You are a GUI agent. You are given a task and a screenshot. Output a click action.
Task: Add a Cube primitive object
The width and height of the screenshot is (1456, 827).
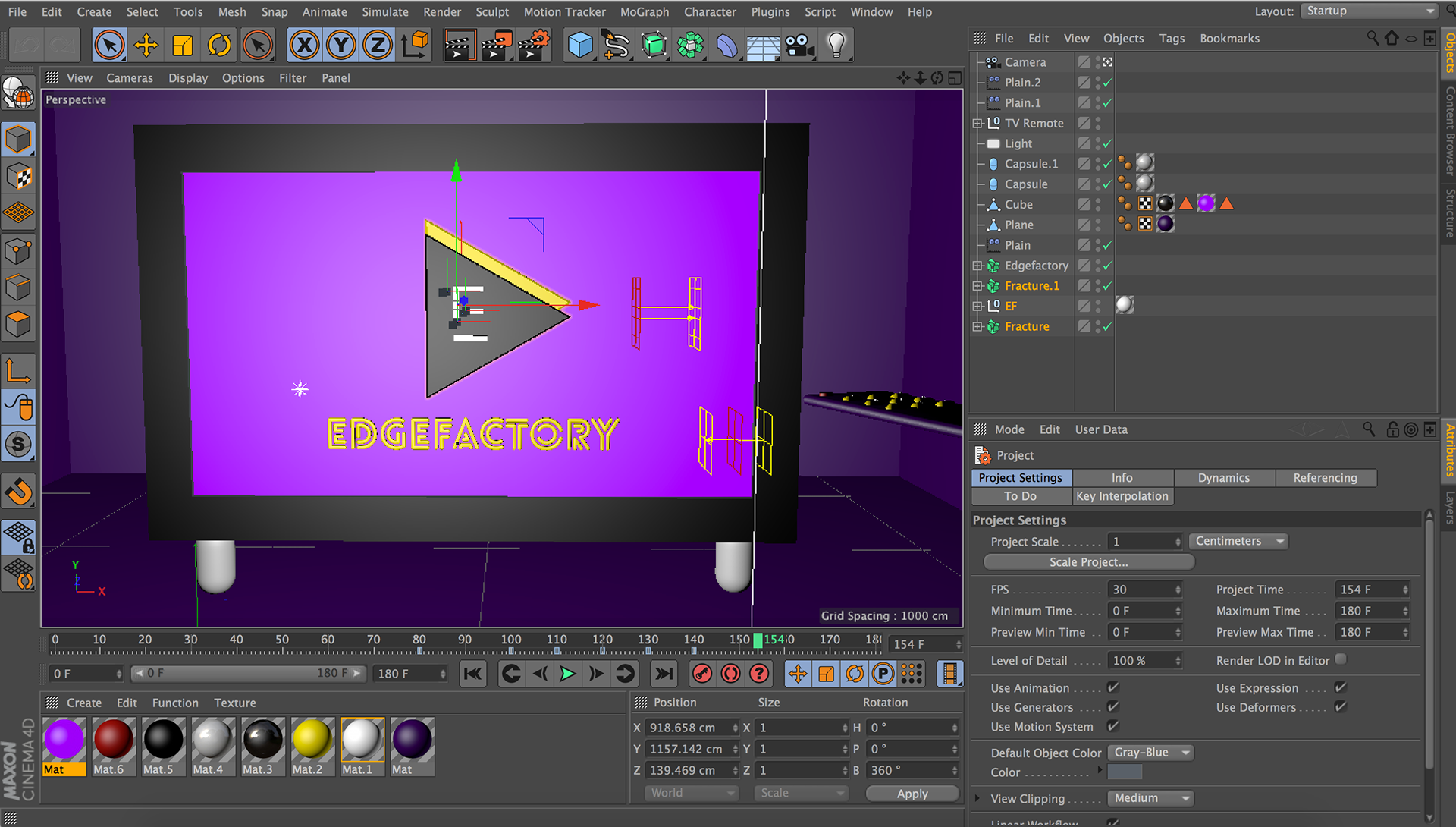580,46
